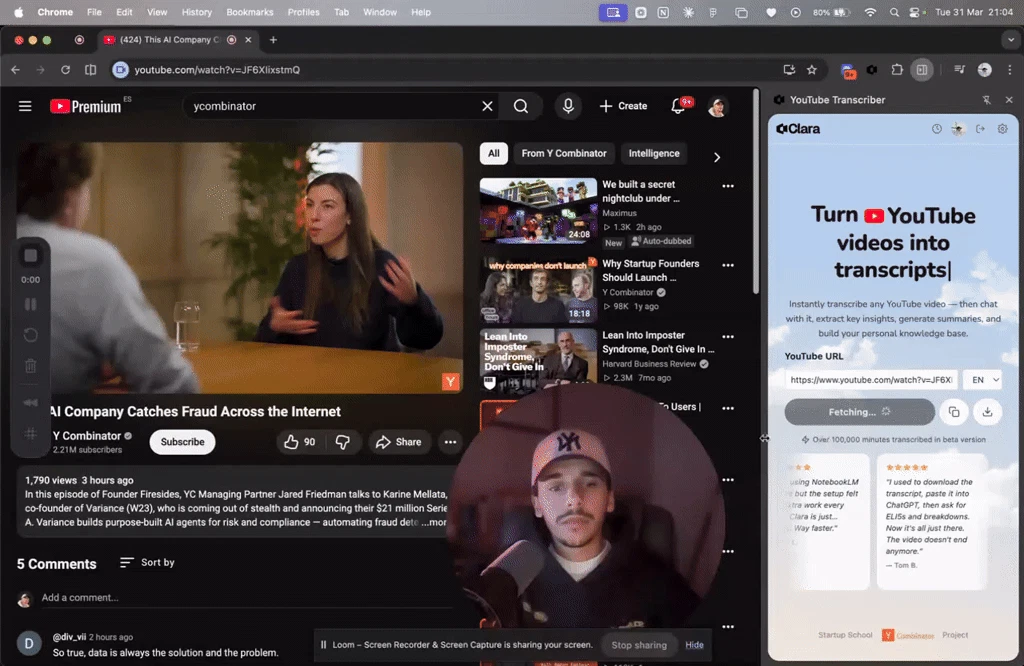Click the YouTube URL input field
This screenshot has width=1024, height=666.
[x=871, y=380]
